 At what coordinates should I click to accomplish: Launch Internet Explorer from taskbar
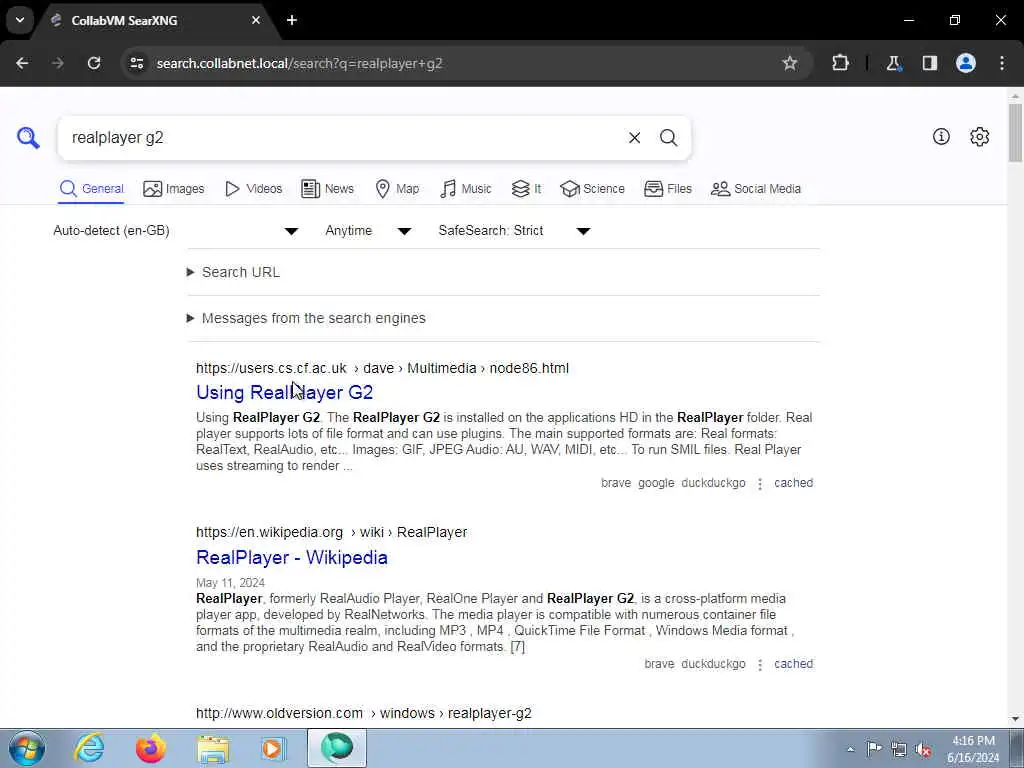pos(89,748)
